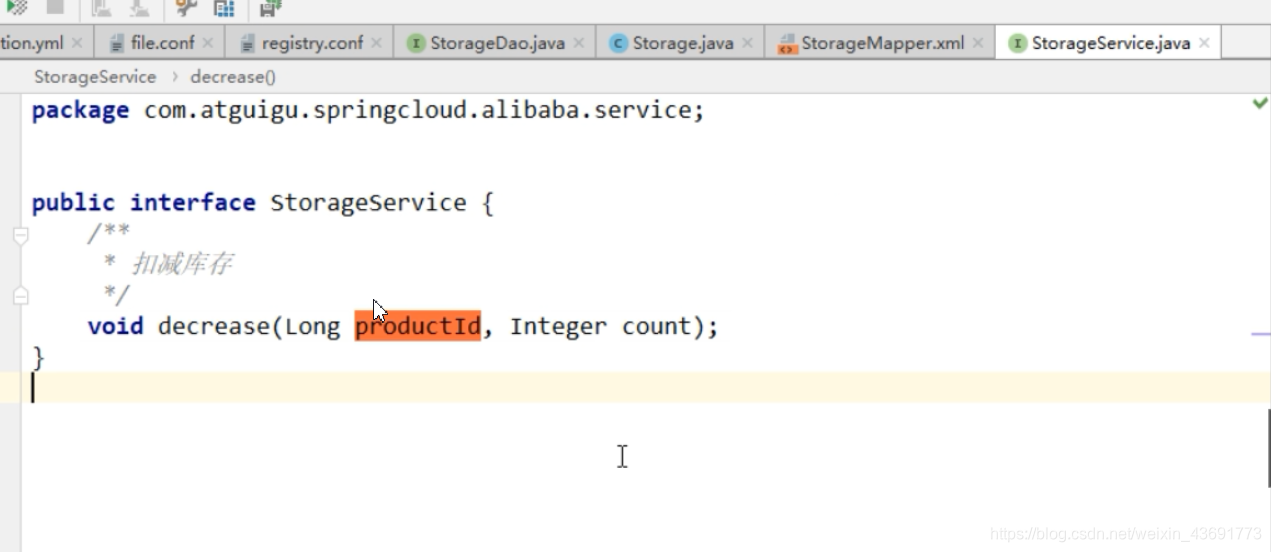Image resolution: width=1271 pixels, height=552 pixels.
Task: Click the decrease method name
Action: [x=213, y=326]
